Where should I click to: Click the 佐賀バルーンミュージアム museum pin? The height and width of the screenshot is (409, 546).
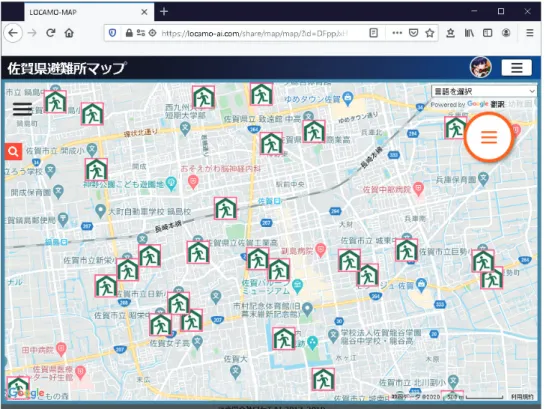coord(297,286)
